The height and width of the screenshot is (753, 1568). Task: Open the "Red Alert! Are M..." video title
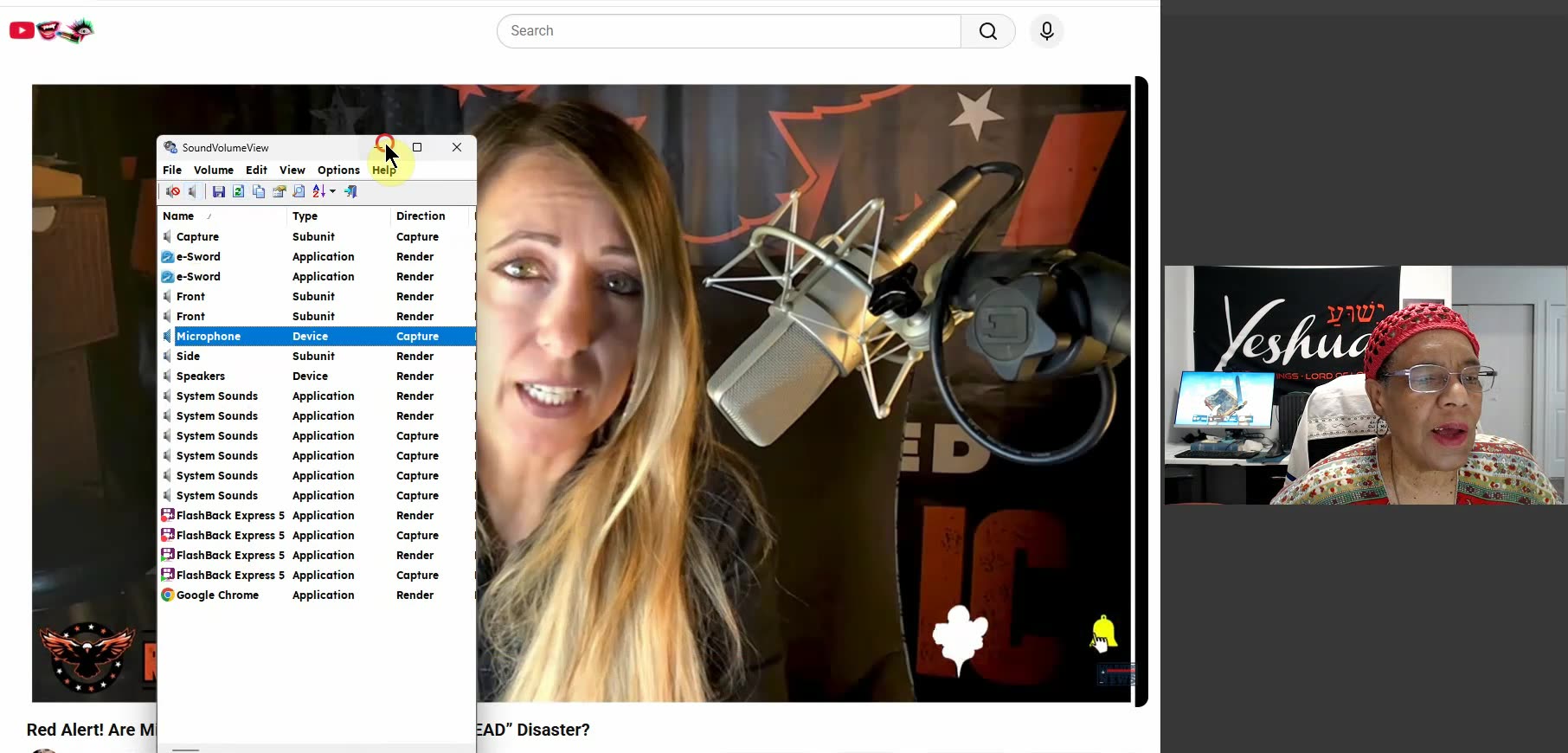coord(91,730)
